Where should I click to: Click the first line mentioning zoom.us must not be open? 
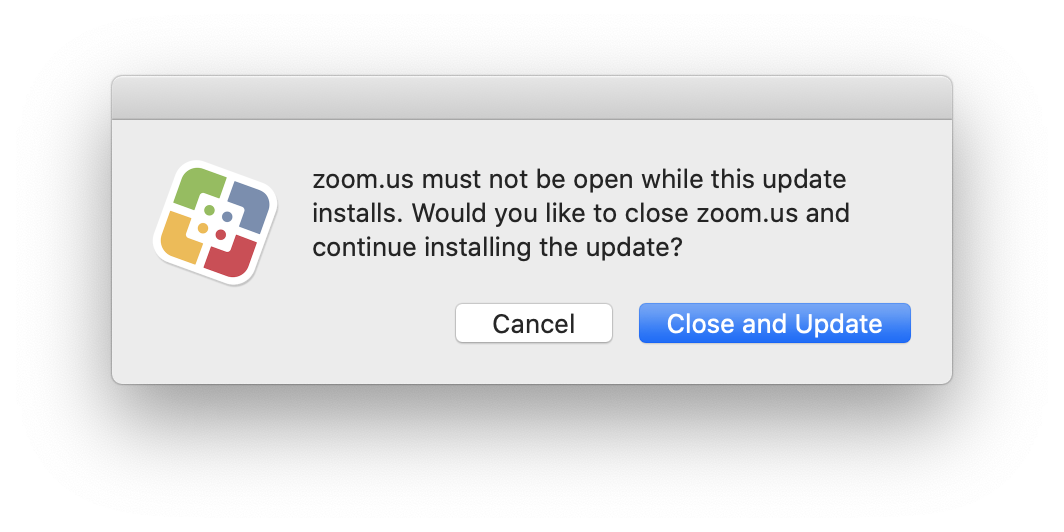[579, 180]
